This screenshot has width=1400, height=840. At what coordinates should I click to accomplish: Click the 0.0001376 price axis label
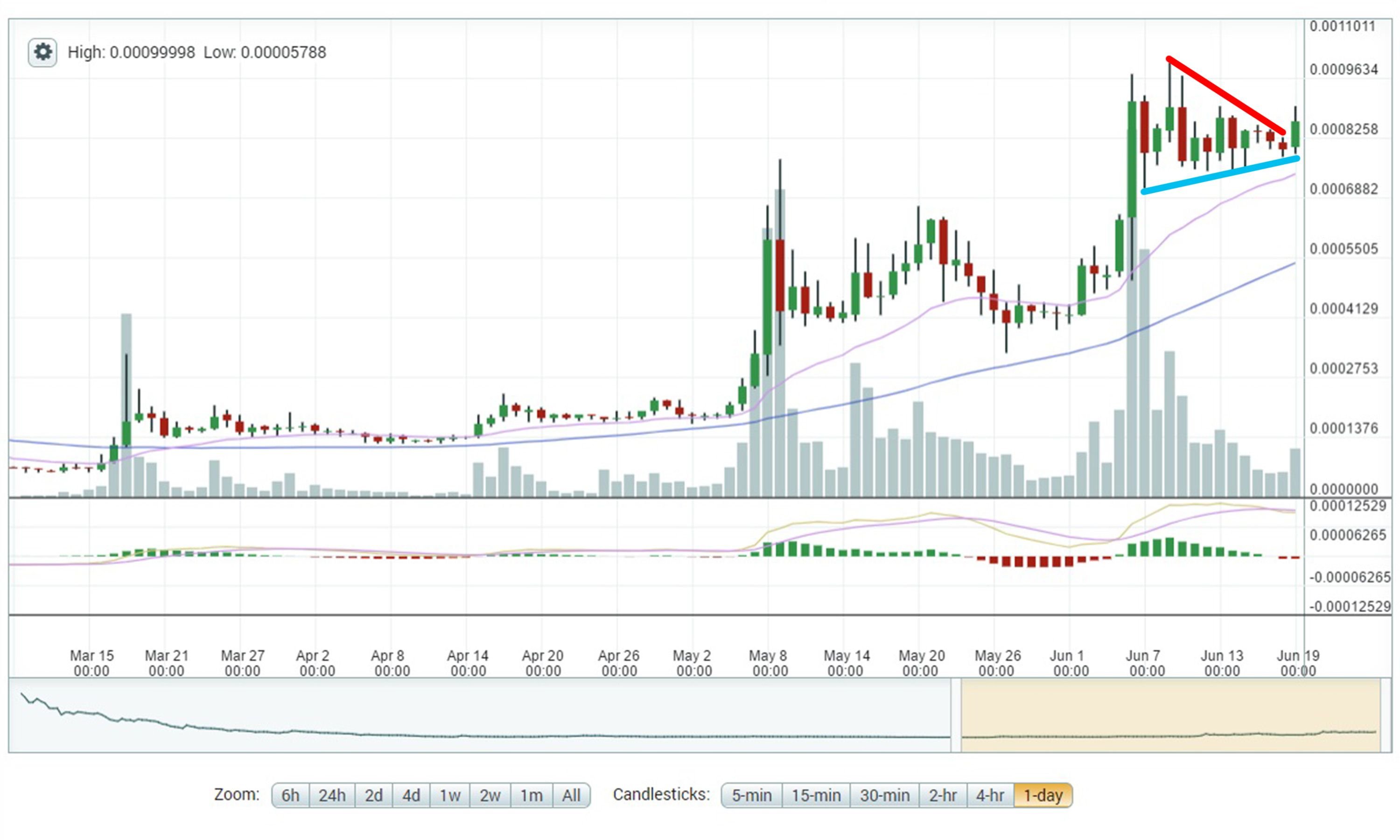pyautogui.click(x=1344, y=428)
